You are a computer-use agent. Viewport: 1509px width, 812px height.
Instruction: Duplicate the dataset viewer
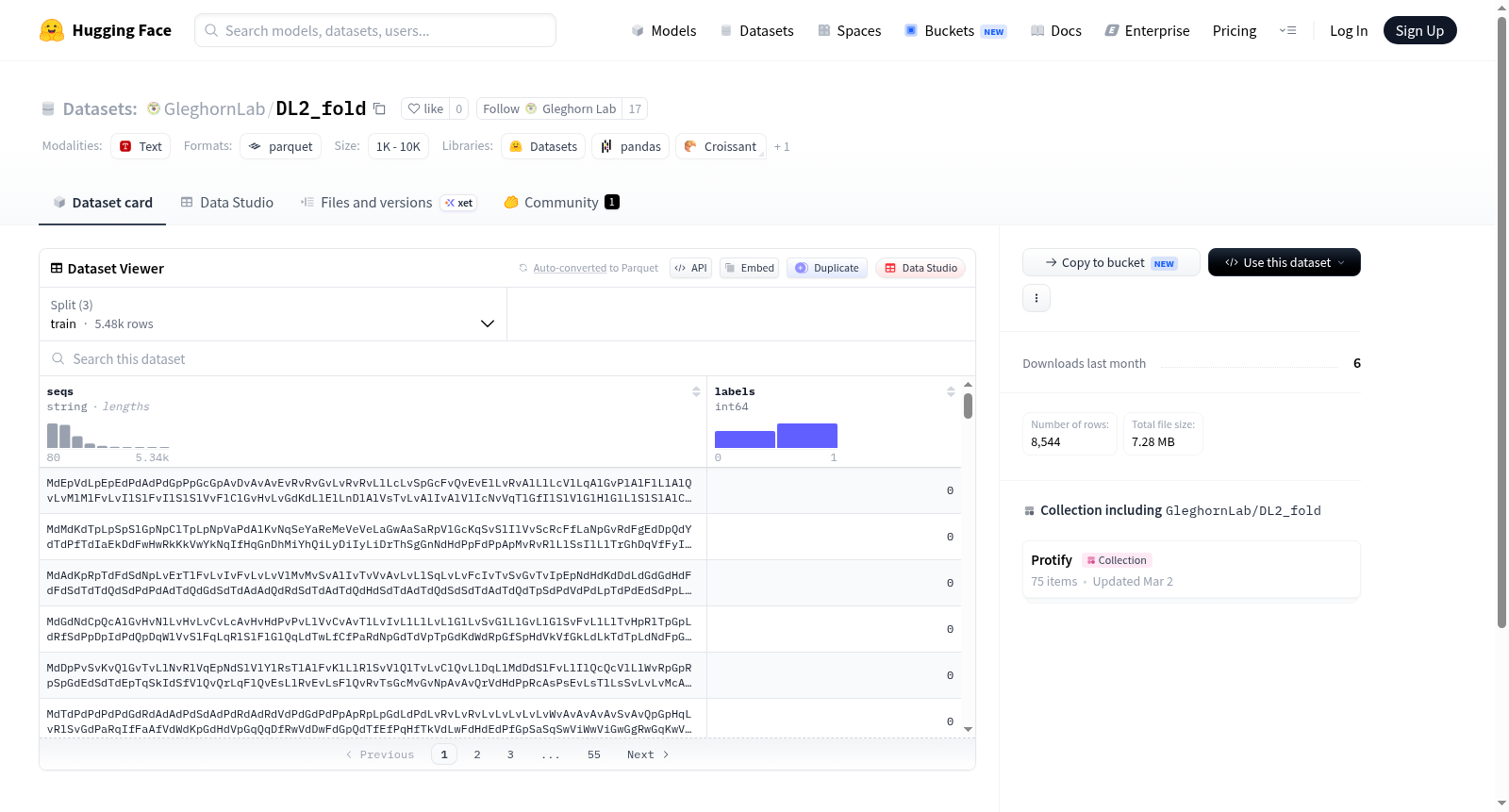click(826, 268)
